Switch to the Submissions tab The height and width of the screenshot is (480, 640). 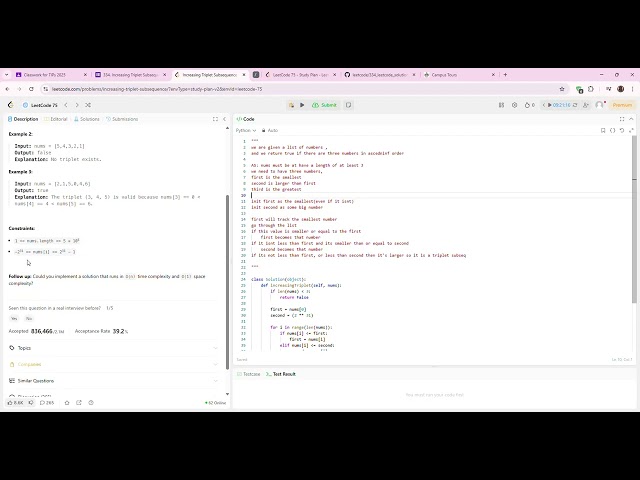(x=122, y=119)
